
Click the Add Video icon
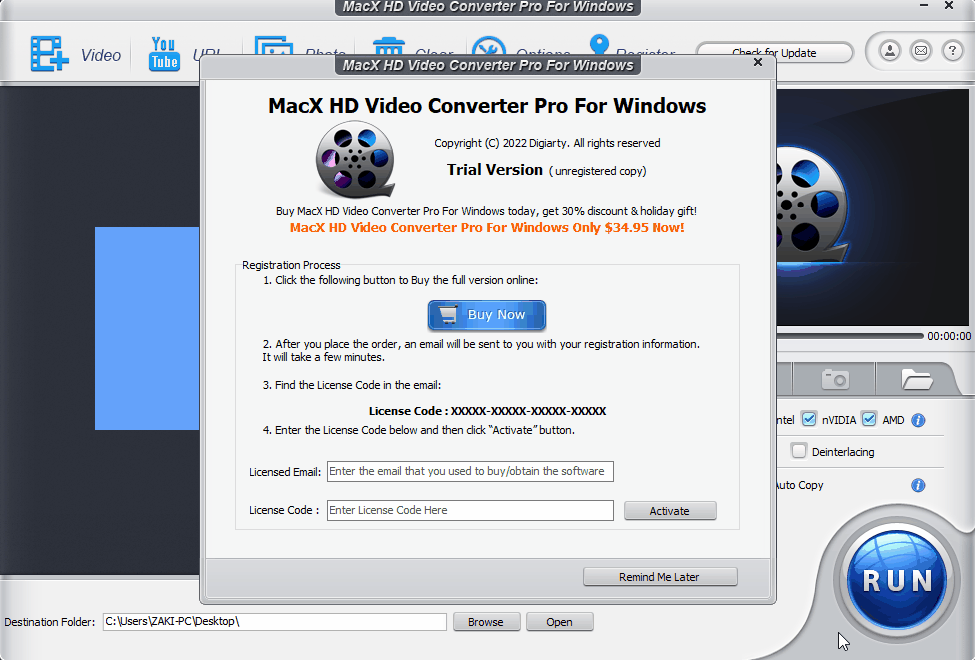pyautogui.click(x=49, y=53)
